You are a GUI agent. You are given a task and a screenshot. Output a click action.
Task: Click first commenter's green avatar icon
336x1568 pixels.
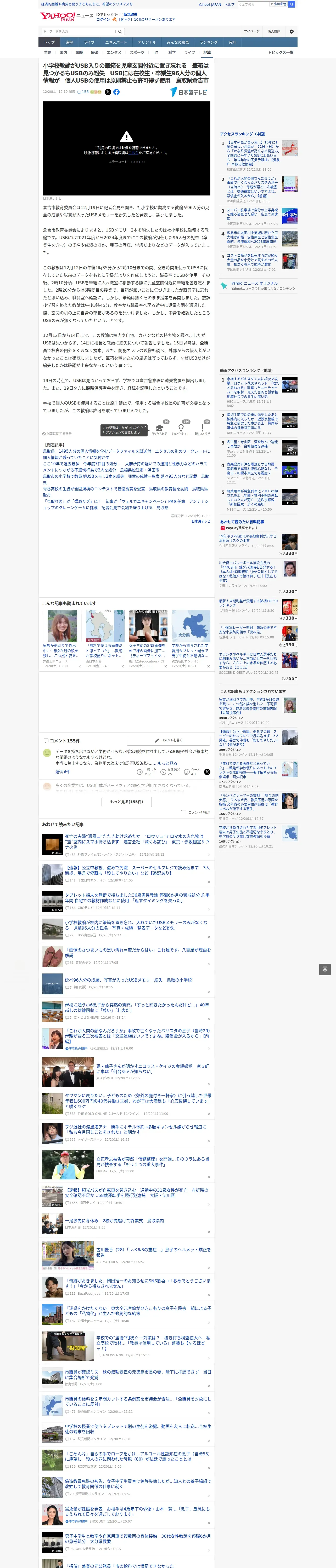coord(47,753)
